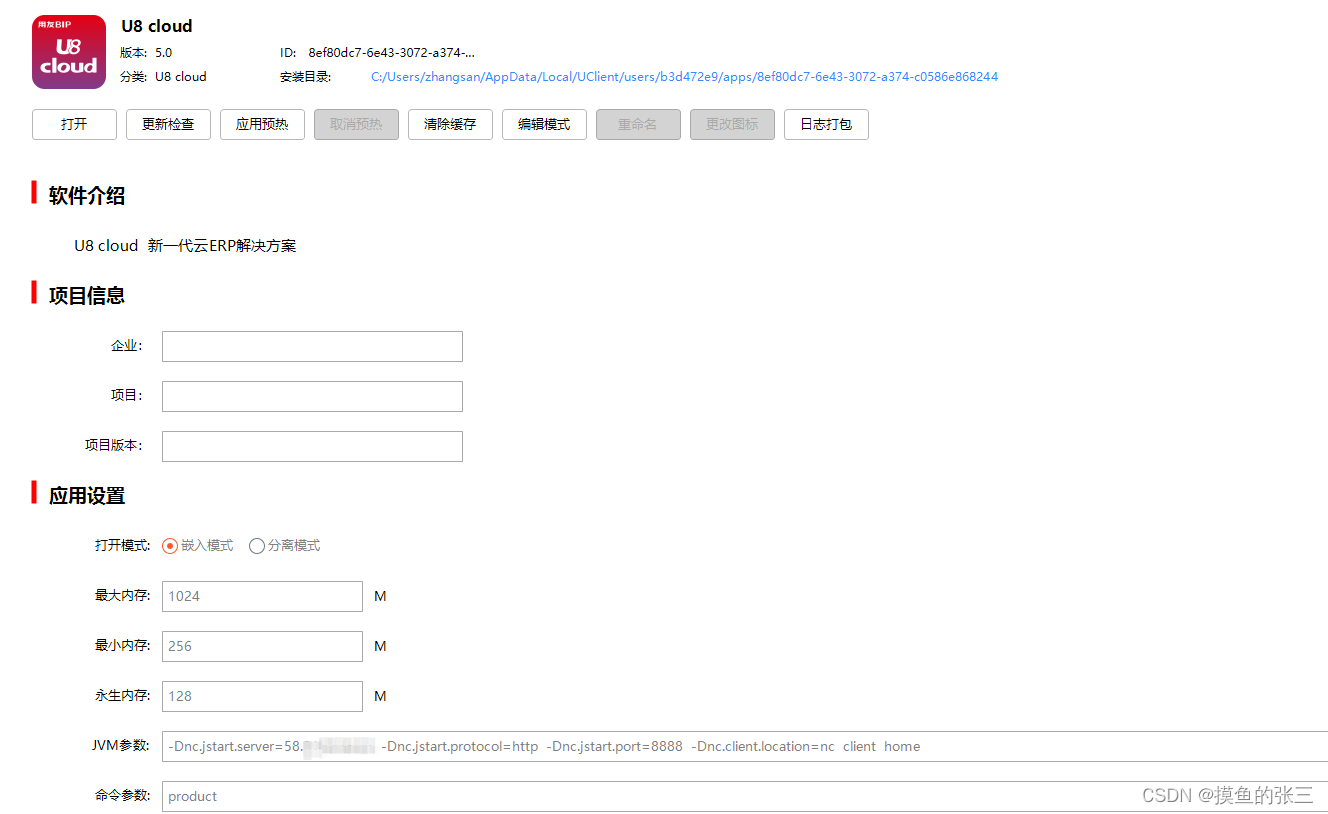
Task: Click the 最大内存 field showing 1024
Action: [x=262, y=596]
